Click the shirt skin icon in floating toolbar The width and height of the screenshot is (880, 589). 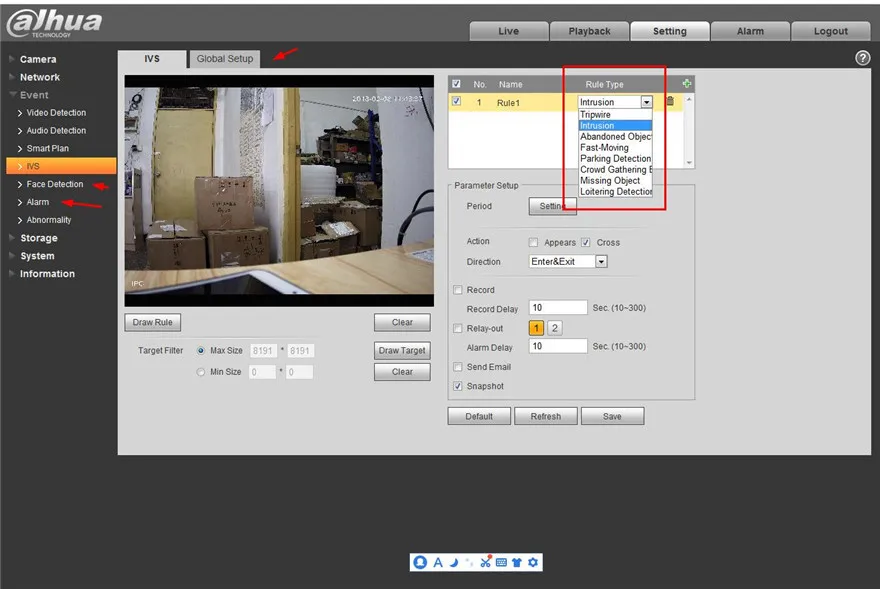pos(517,563)
